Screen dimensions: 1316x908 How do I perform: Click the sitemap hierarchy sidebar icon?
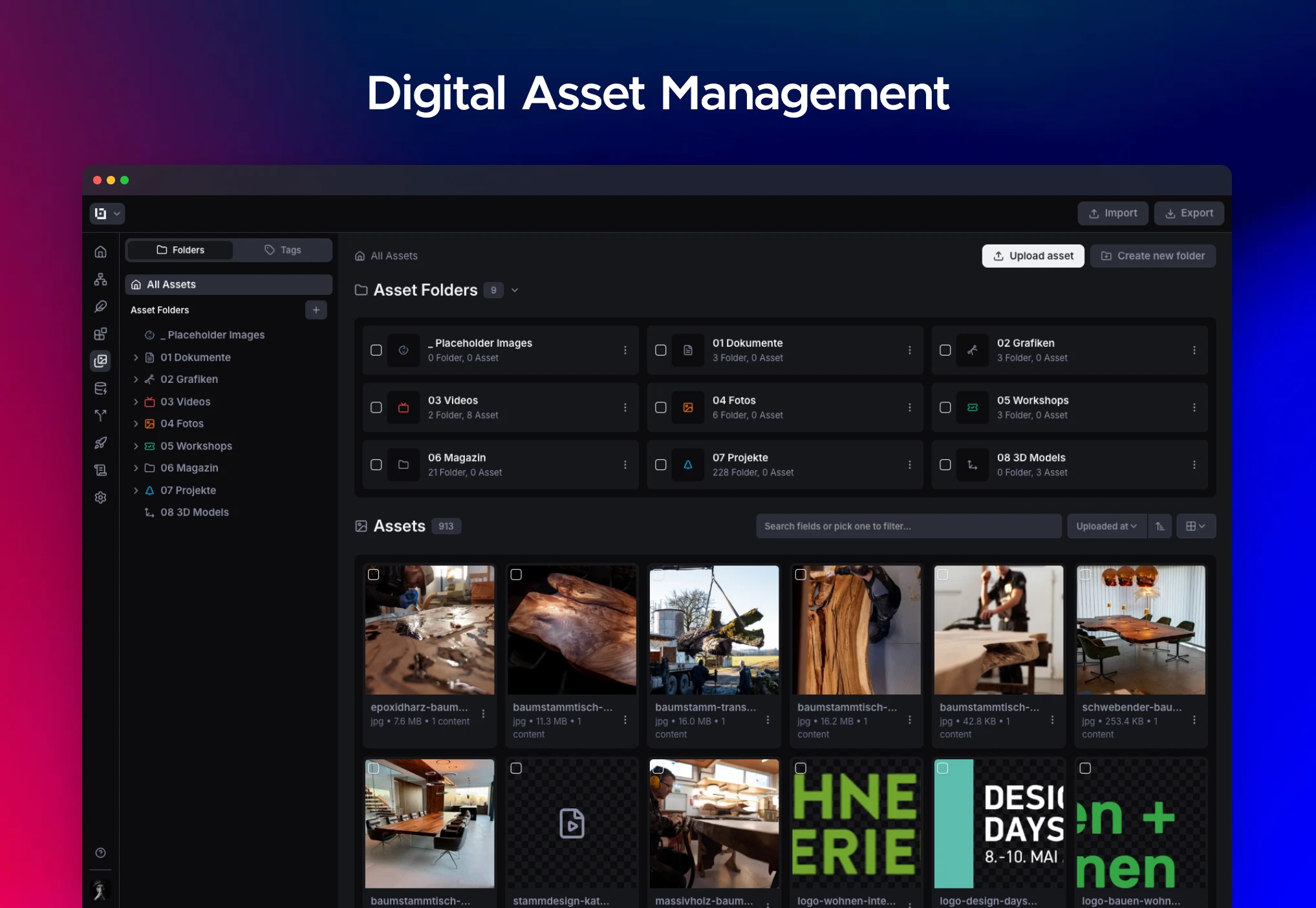tap(100, 279)
